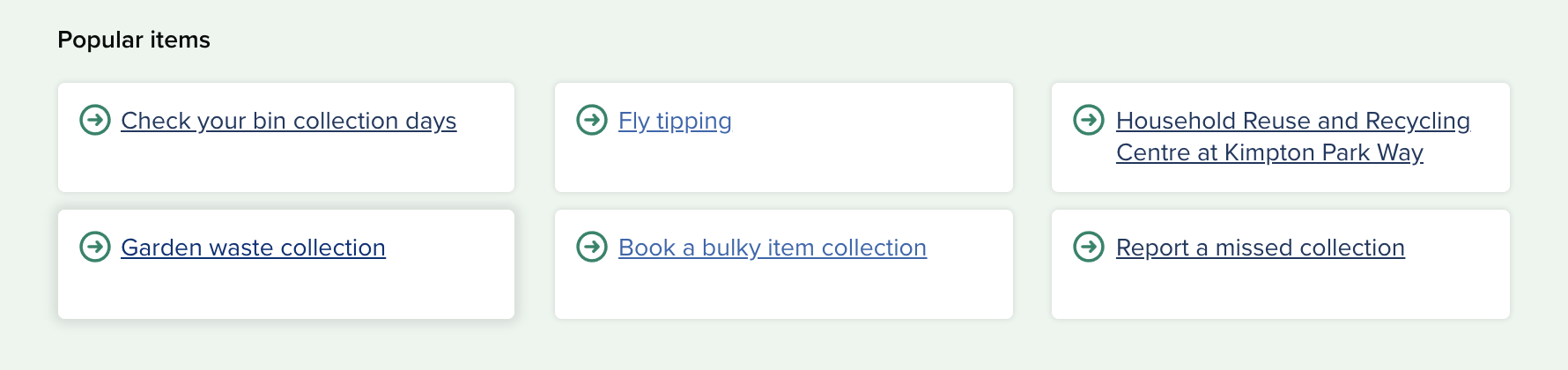Viewport: 1568px width, 370px height.
Task: Click the Popular items heading
Action: pos(134,40)
